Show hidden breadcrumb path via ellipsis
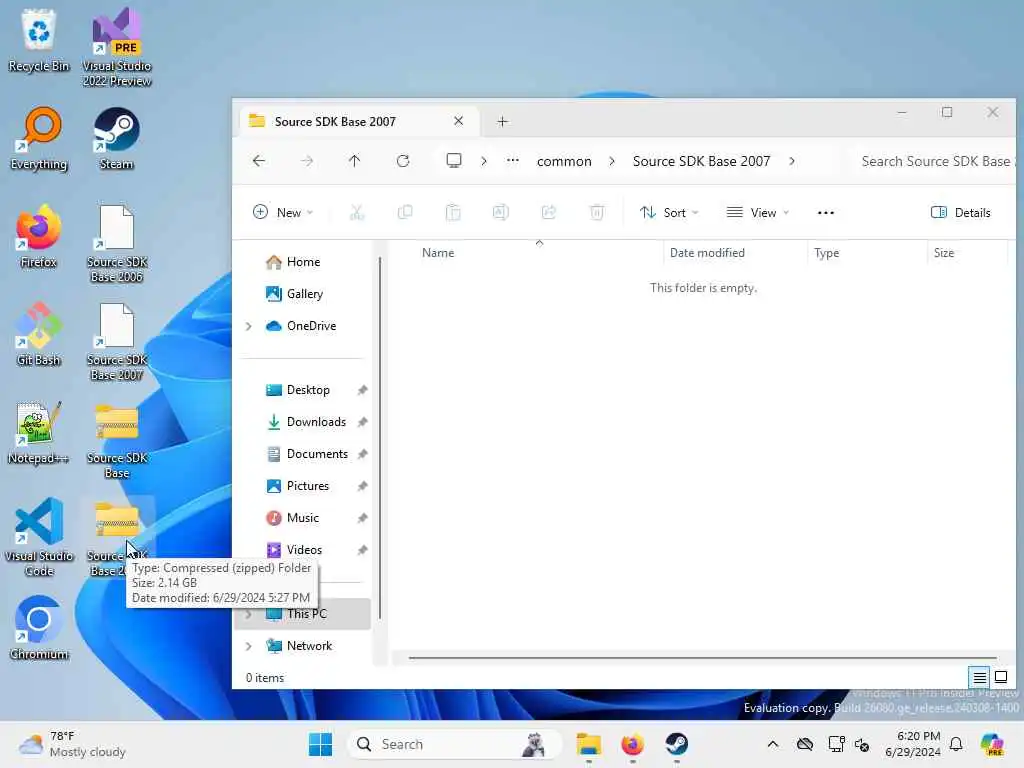1024x768 pixels. pyautogui.click(x=513, y=161)
